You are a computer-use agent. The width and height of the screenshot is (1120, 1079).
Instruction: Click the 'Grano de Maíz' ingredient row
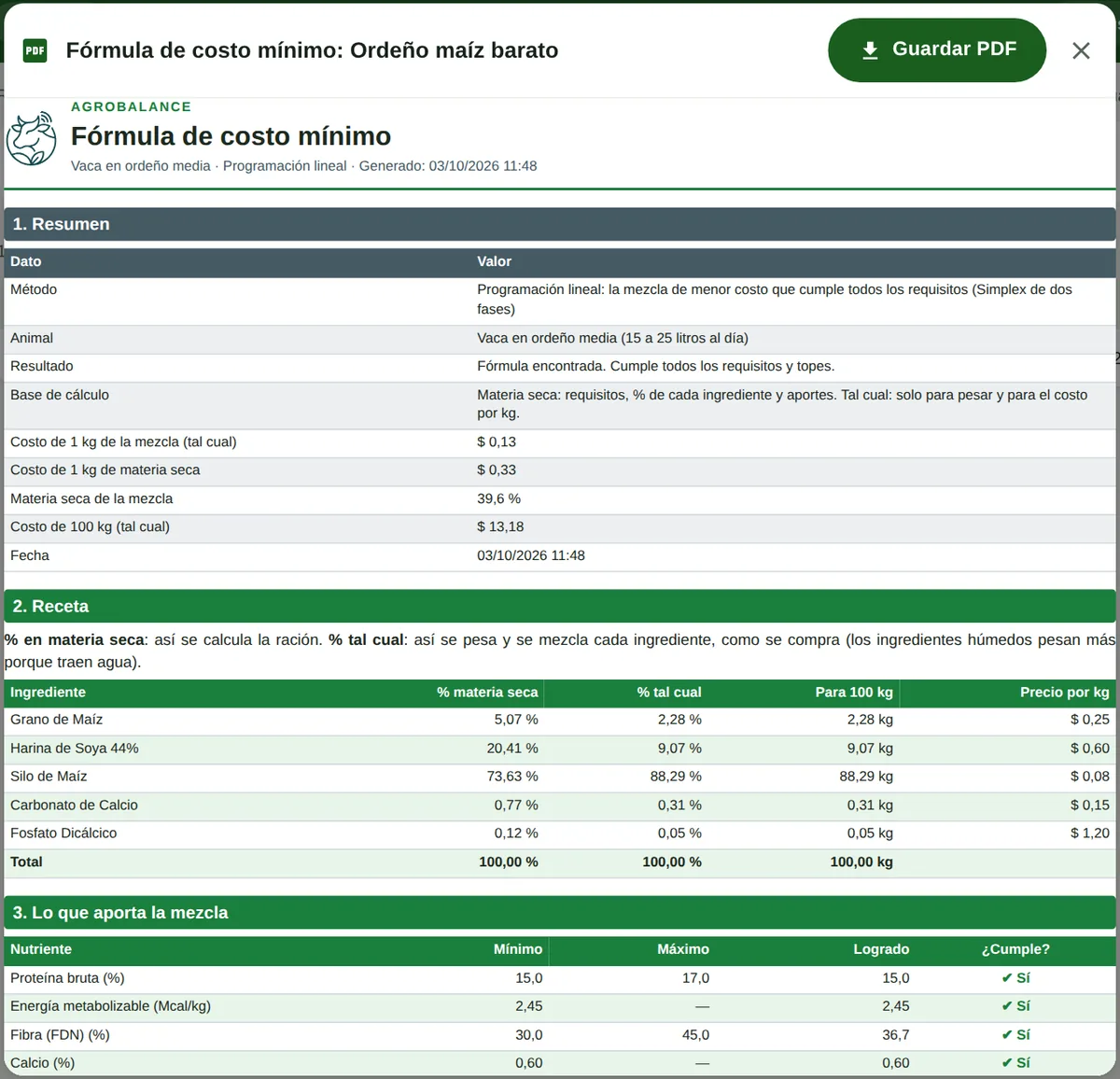(560, 720)
